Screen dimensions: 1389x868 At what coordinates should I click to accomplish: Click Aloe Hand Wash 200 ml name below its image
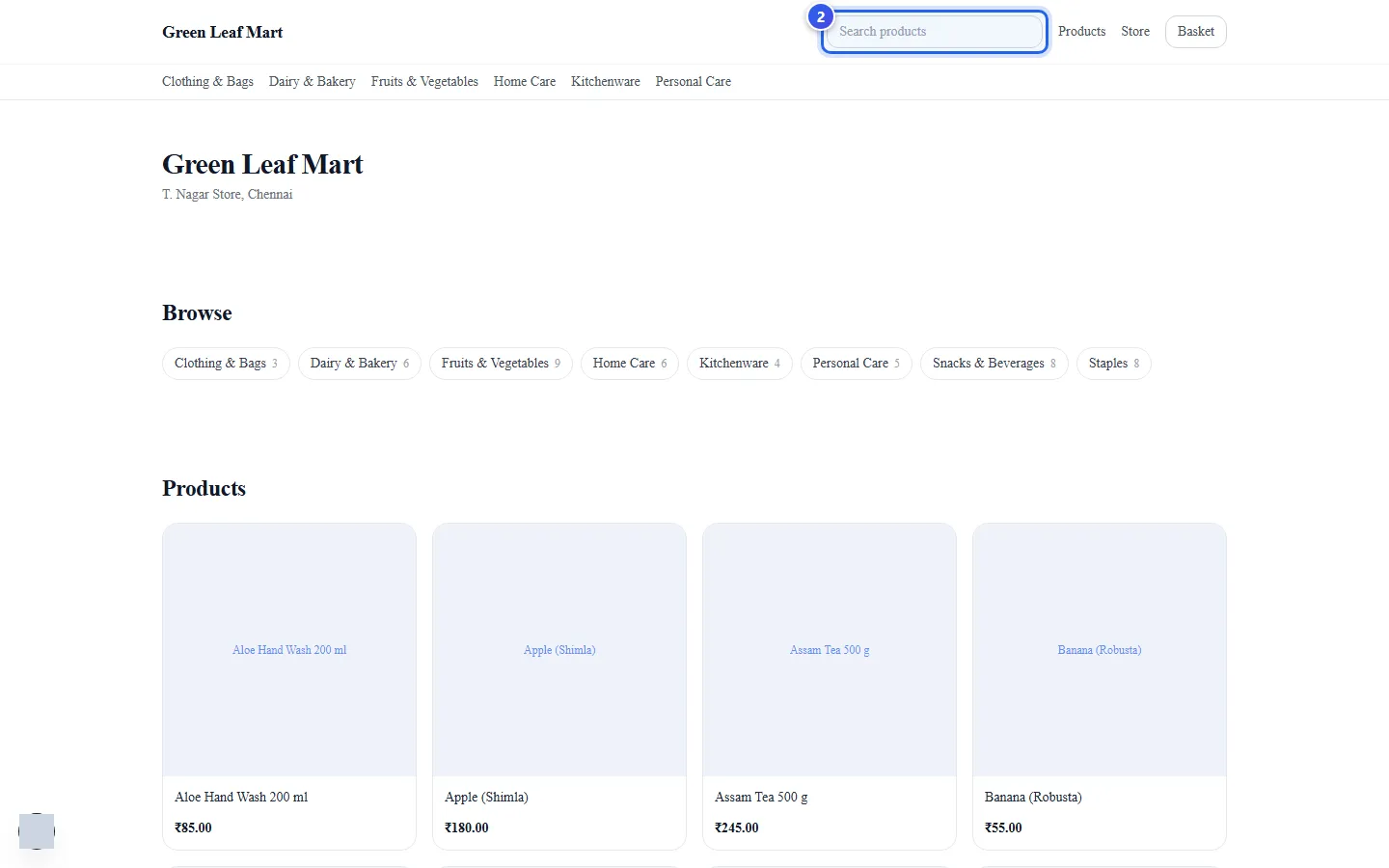(x=241, y=798)
